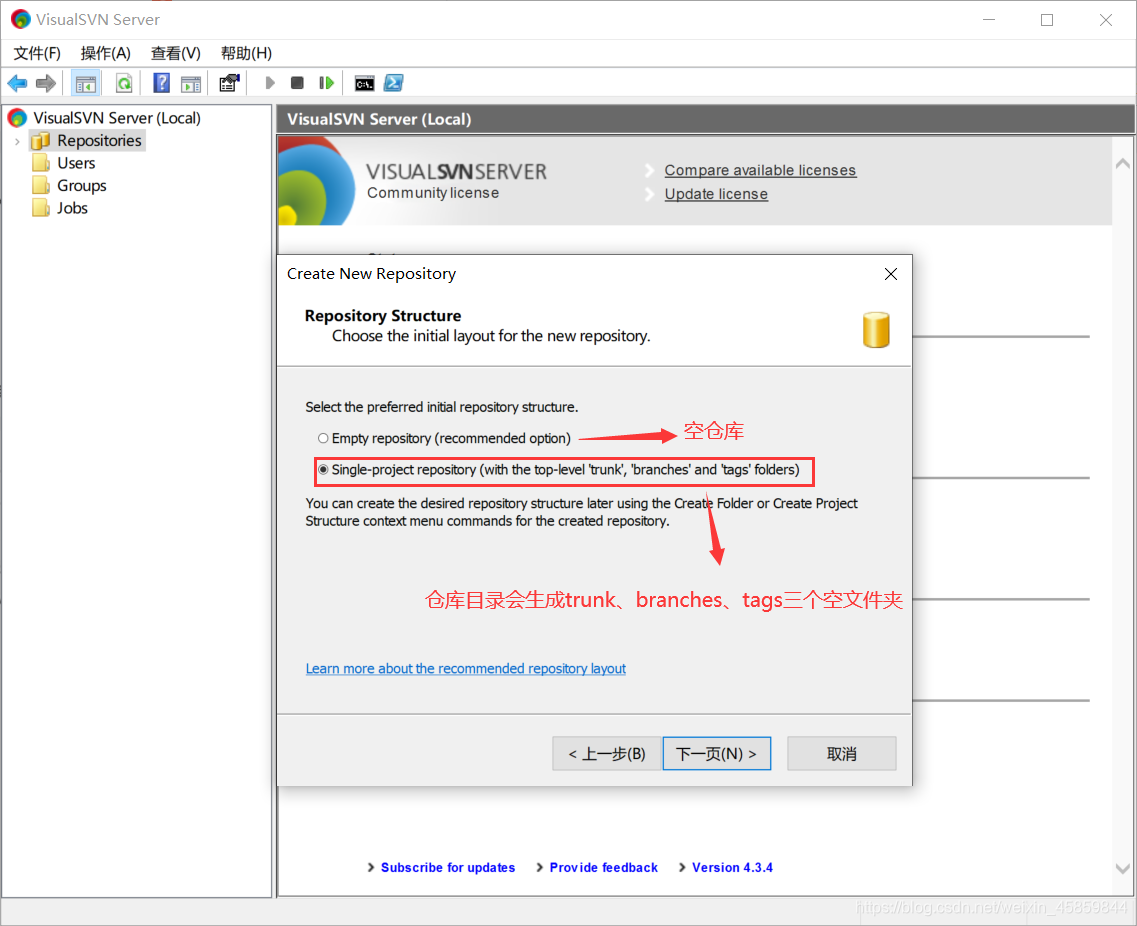This screenshot has height=926, width=1137.
Task: Open Compare available licenses link
Action: point(760,170)
